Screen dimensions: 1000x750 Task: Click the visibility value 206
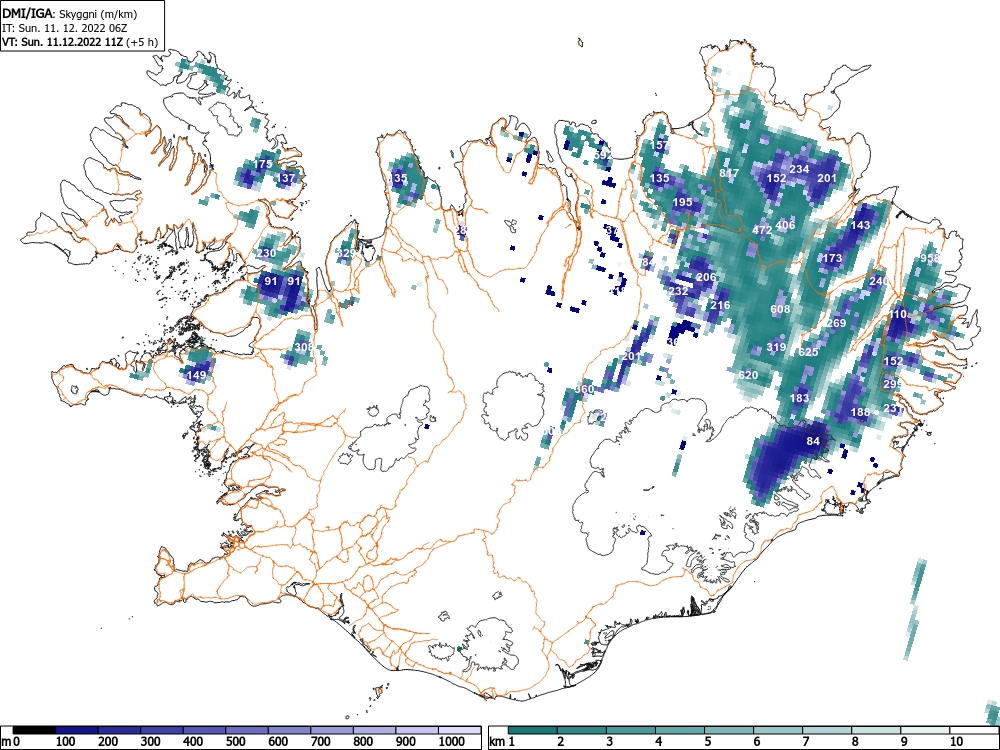point(706,277)
